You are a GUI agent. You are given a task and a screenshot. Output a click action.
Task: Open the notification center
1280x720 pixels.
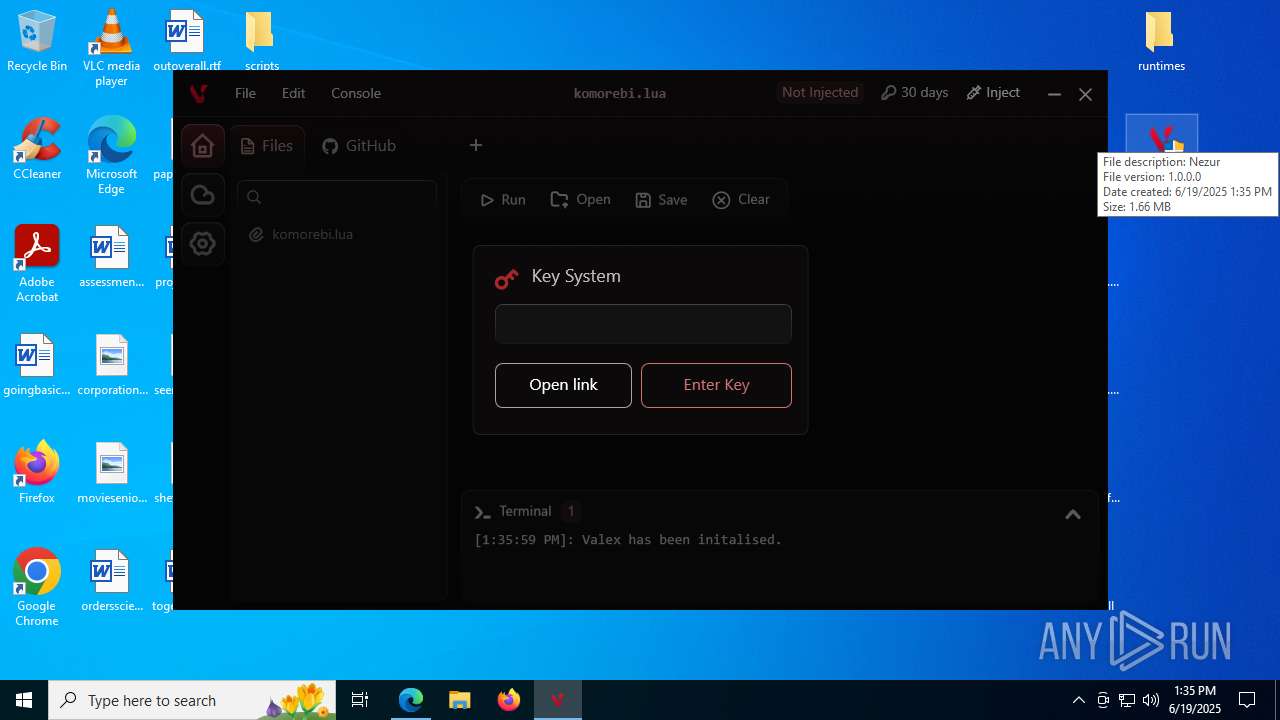pyautogui.click(x=1247, y=700)
